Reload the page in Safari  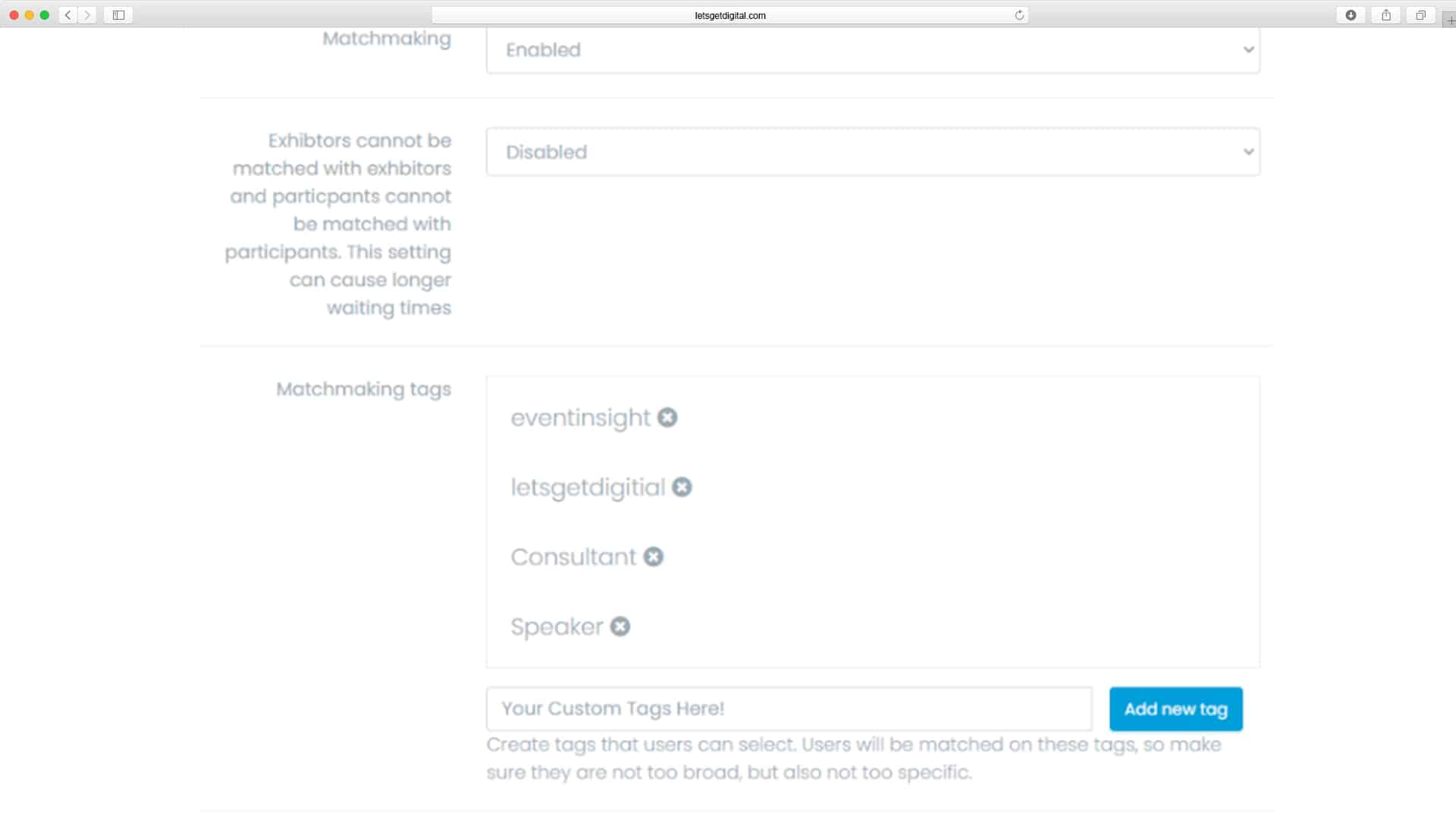coord(1019,15)
